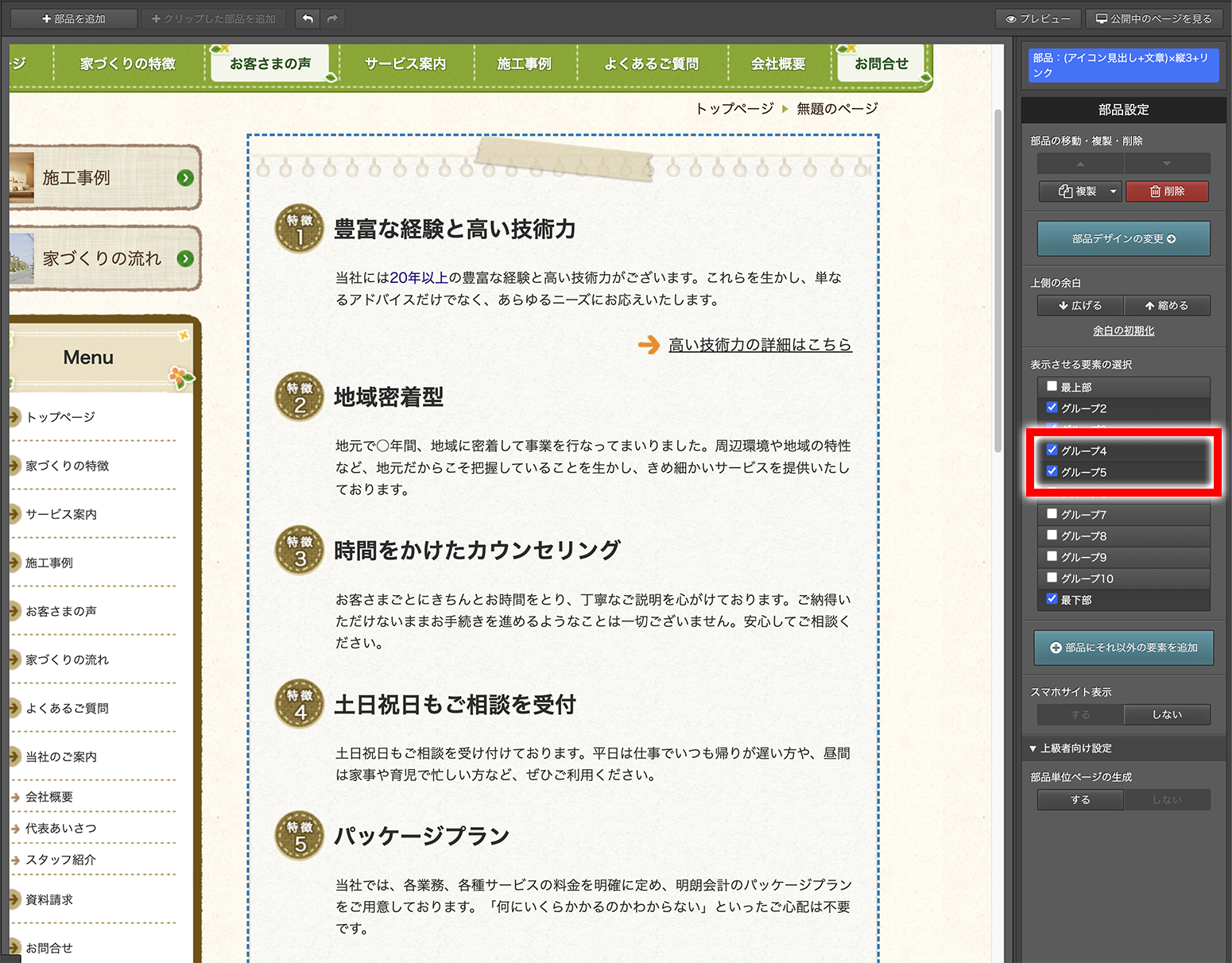1232x963 pixels.
Task: Click the 削除 trash button
Action: point(1167,191)
